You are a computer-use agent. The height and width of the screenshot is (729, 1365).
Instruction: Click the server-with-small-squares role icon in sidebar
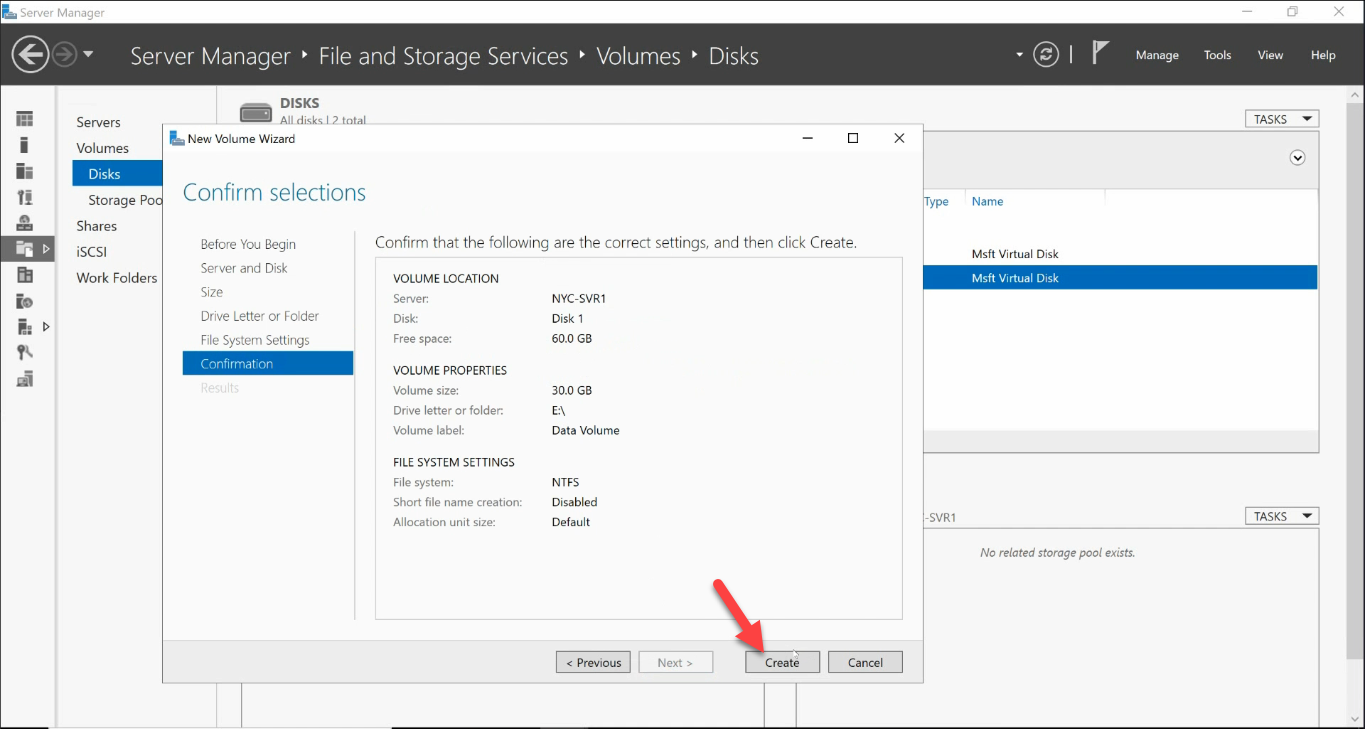[25, 327]
